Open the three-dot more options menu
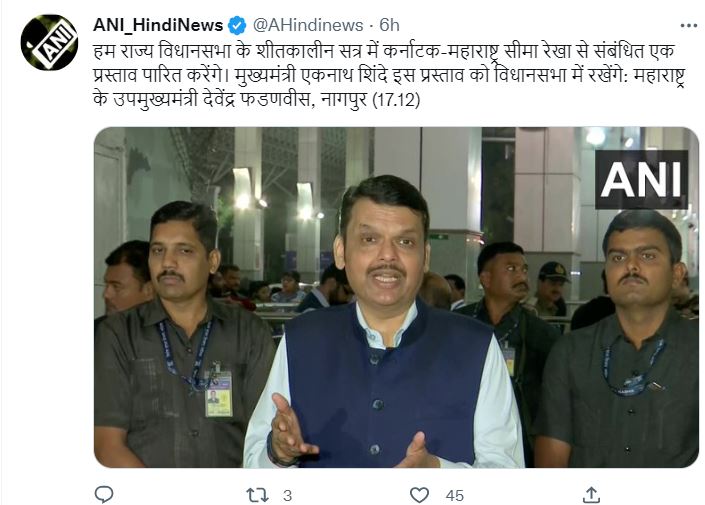 688,26
